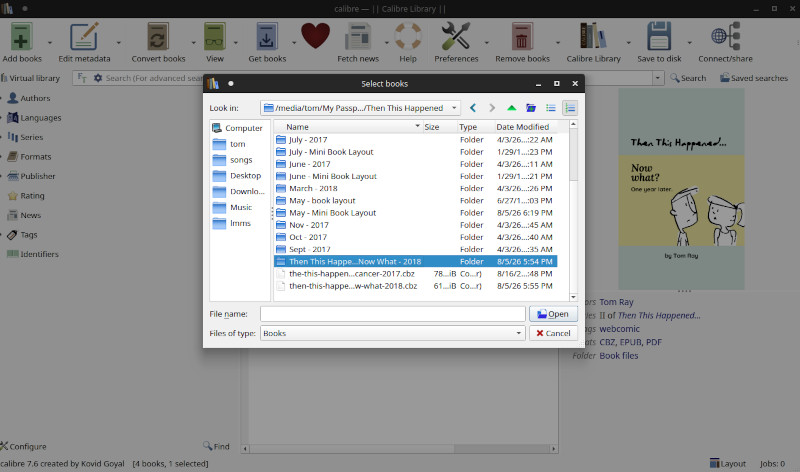Click the Tom Ray author link
This screenshot has height=472, width=800.
(616, 302)
